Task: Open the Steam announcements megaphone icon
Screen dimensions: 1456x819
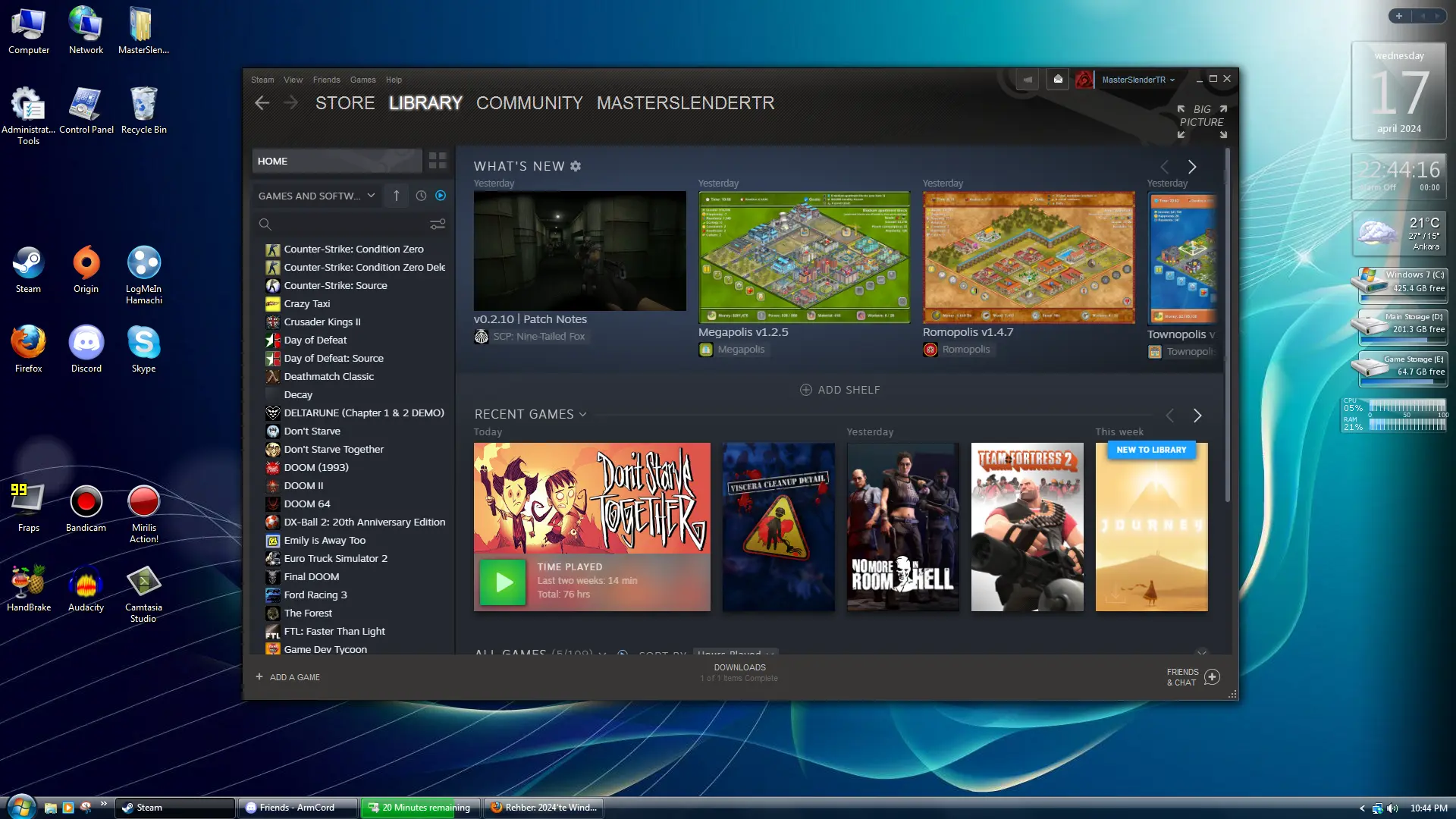Action: pyautogui.click(x=1028, y=80)
